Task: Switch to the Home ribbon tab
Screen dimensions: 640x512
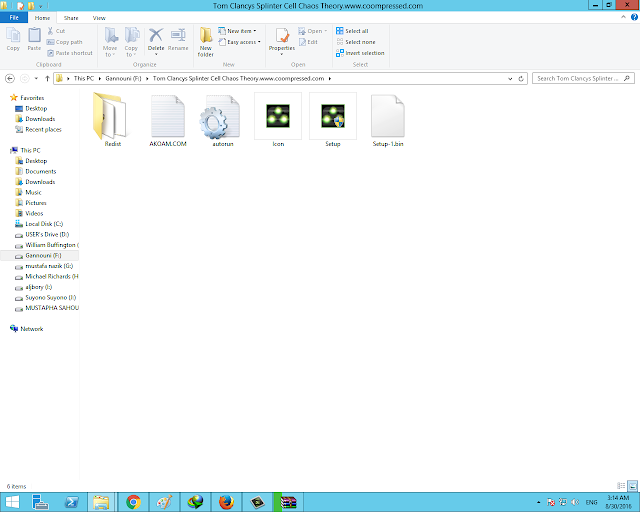Action: [x=42, y=18]
